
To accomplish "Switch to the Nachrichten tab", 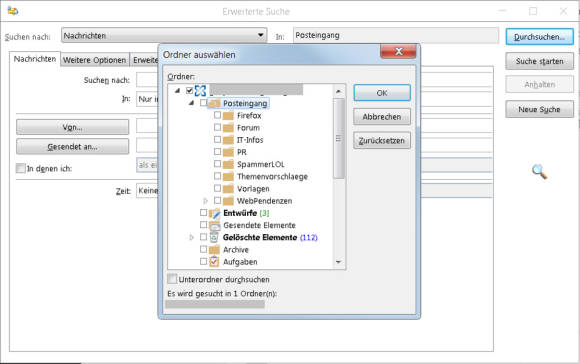I will (x=35, y=59).
